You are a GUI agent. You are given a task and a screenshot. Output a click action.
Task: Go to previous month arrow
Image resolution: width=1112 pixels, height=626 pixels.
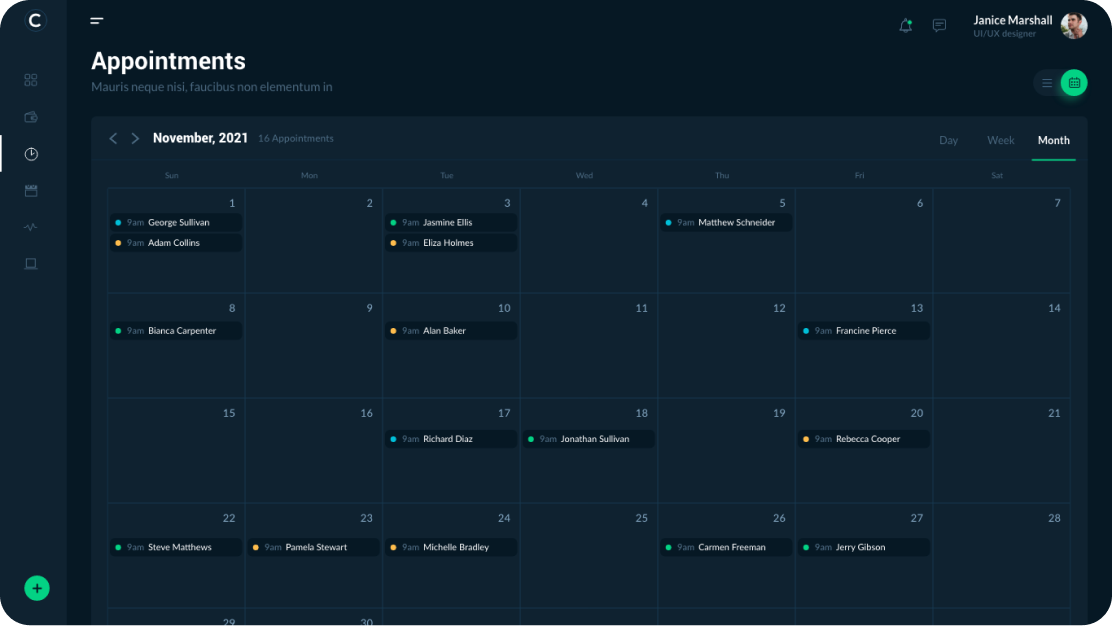(113, 138)
